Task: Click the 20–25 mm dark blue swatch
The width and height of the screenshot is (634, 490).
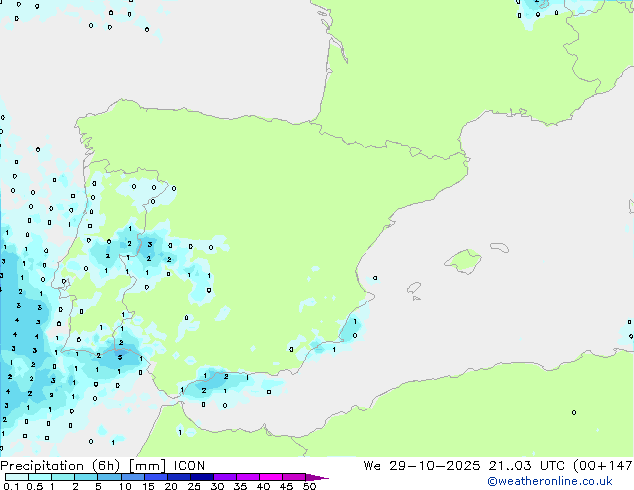Action: pos(178,477)
